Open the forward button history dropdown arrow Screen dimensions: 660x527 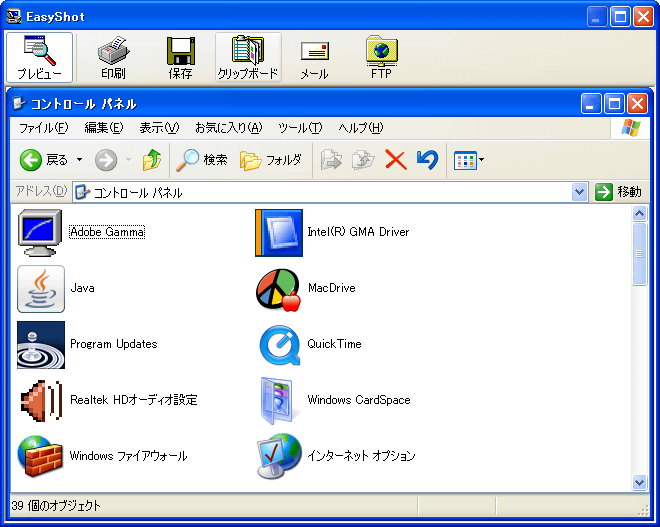(x=128, y=160)
